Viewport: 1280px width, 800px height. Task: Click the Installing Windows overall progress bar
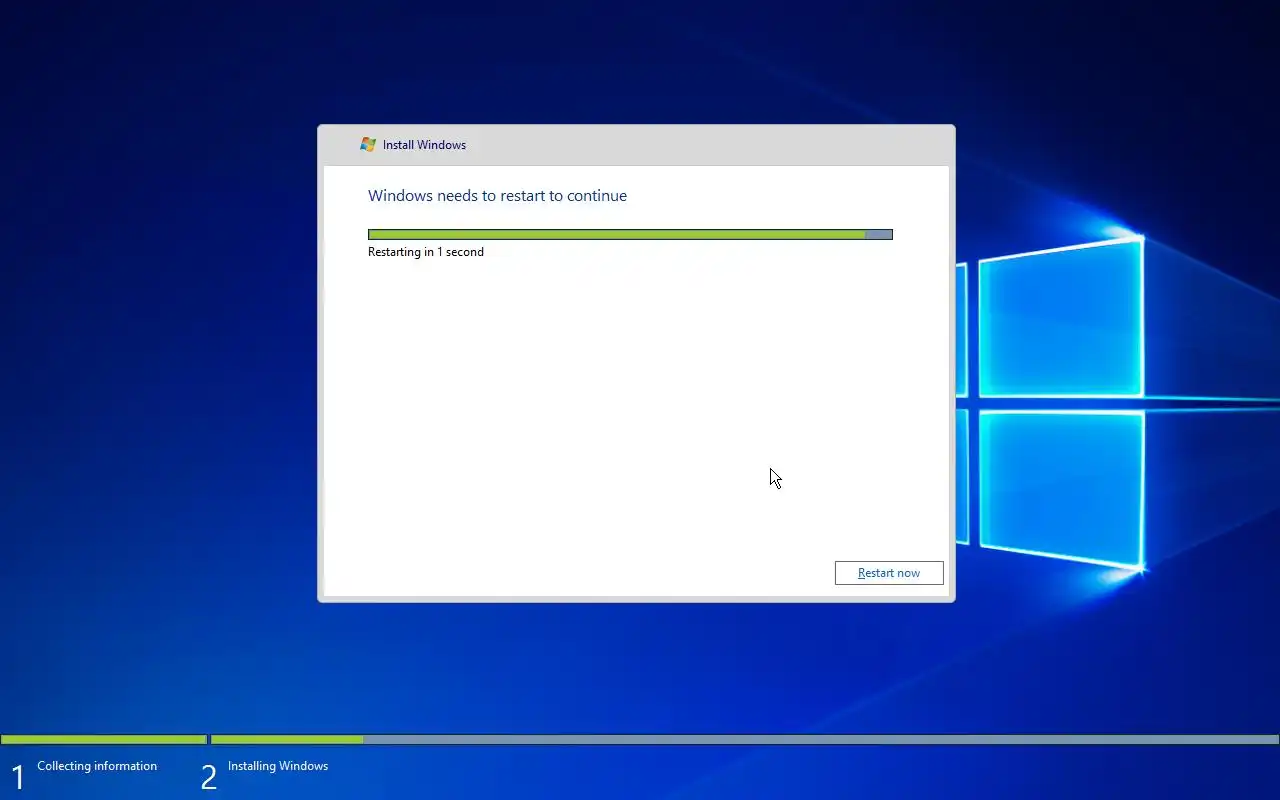745,740
